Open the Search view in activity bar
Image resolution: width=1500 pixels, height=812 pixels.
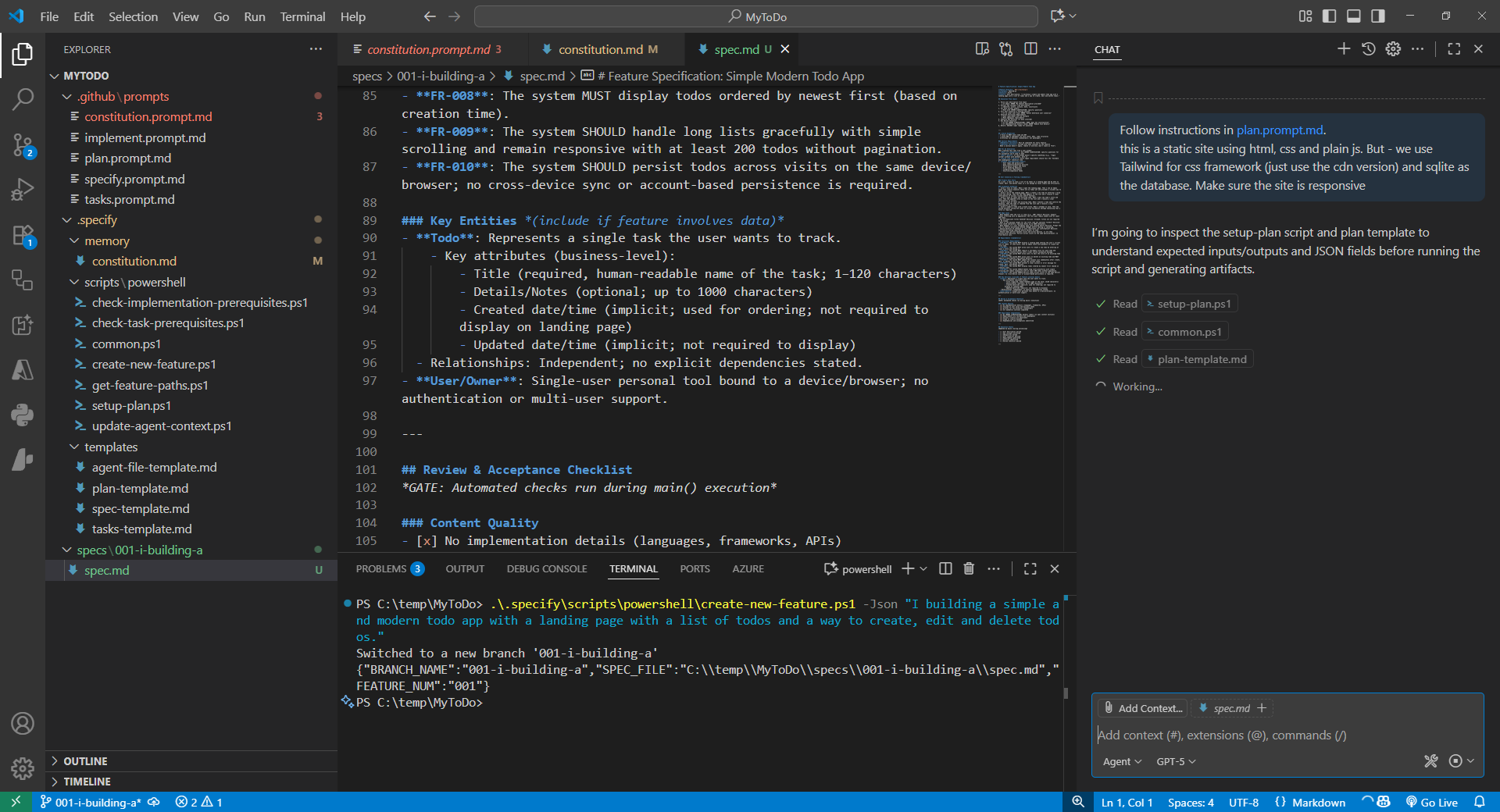pyautogui.click(x=23, y=99)
